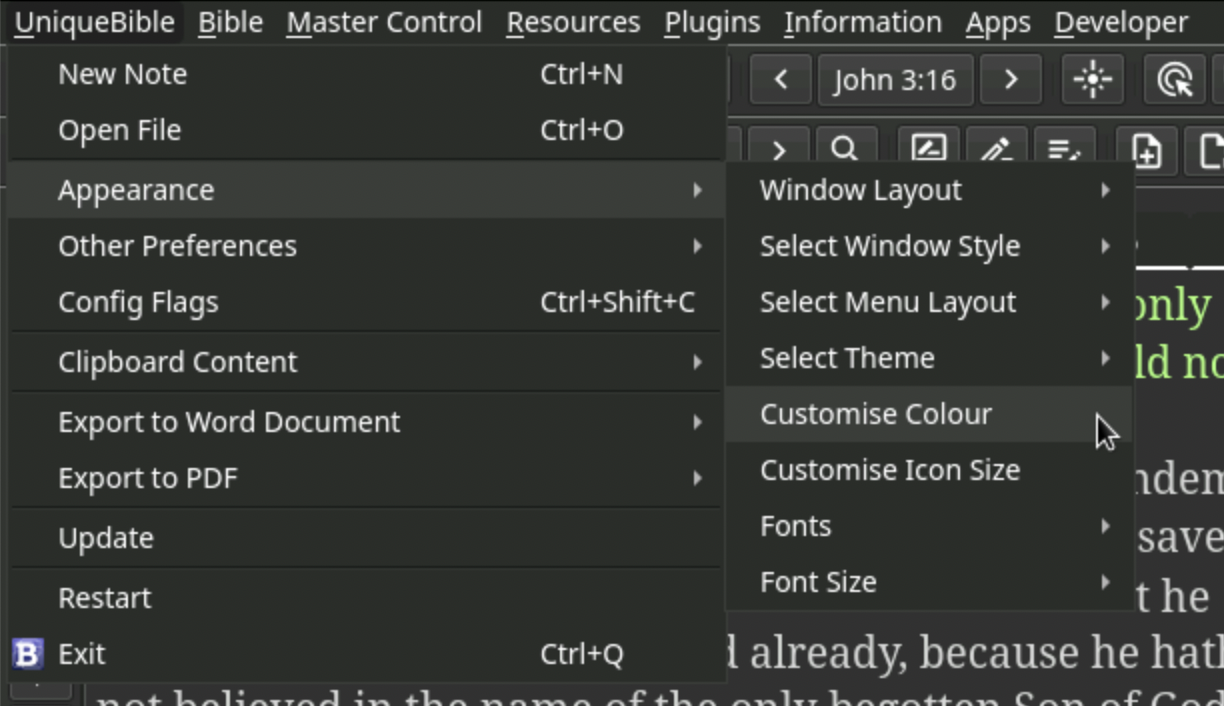
Task: Expand Export to PDF submenu
Action: [x=366, y=478]
